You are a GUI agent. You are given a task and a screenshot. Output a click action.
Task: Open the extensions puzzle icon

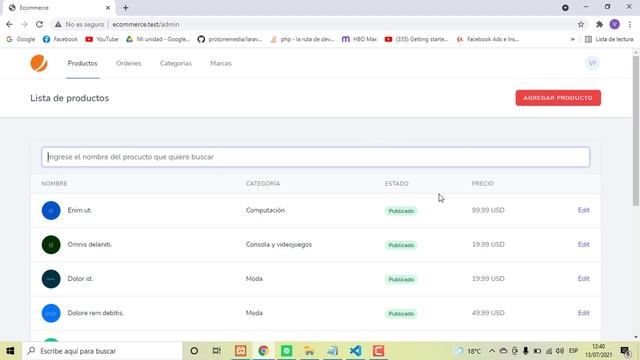(x=599, y=24)
